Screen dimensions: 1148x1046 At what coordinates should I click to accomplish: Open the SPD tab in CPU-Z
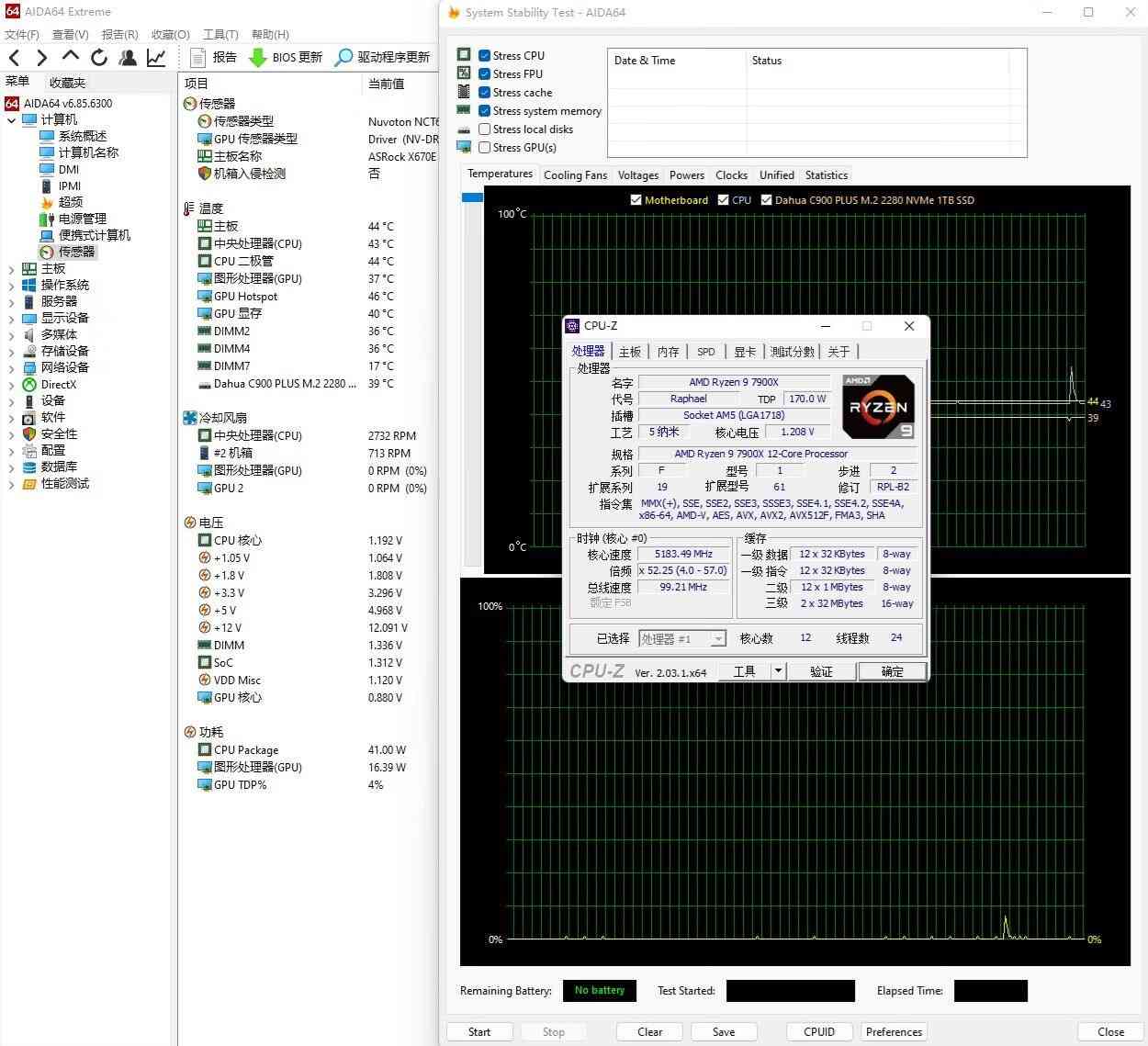pyautogui.click(x=705, y=351)
